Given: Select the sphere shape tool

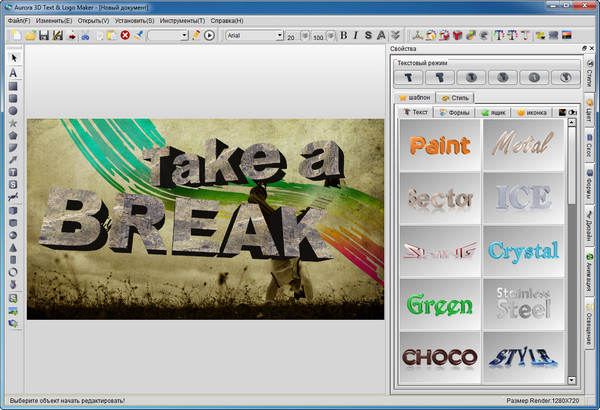Looking at the screenshot, I should [x=13, y=235].
